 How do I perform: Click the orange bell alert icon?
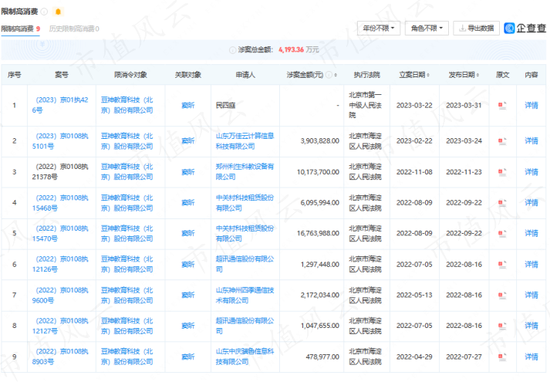58,12
